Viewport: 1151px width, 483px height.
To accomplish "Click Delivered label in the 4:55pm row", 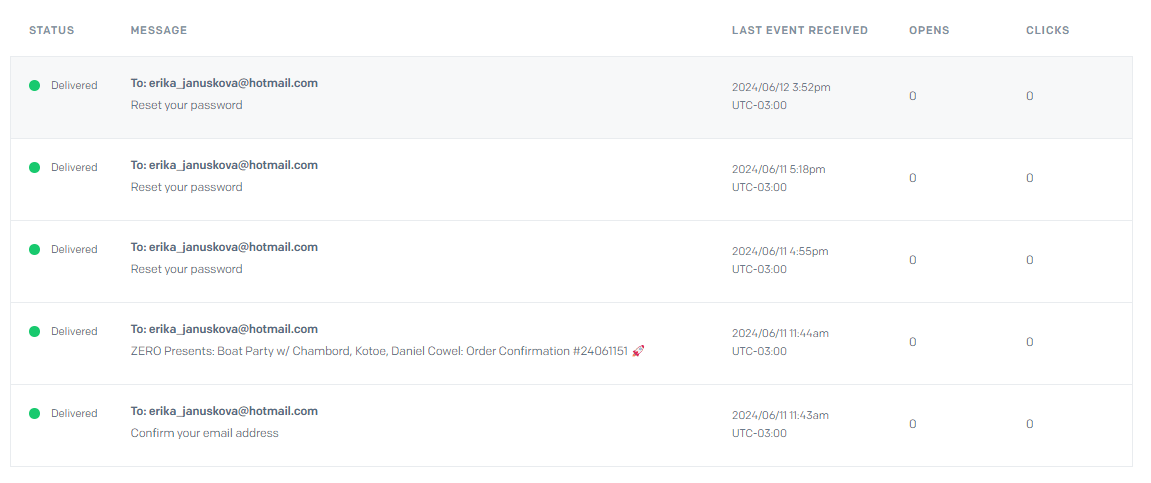I will [x=74, y=250].
